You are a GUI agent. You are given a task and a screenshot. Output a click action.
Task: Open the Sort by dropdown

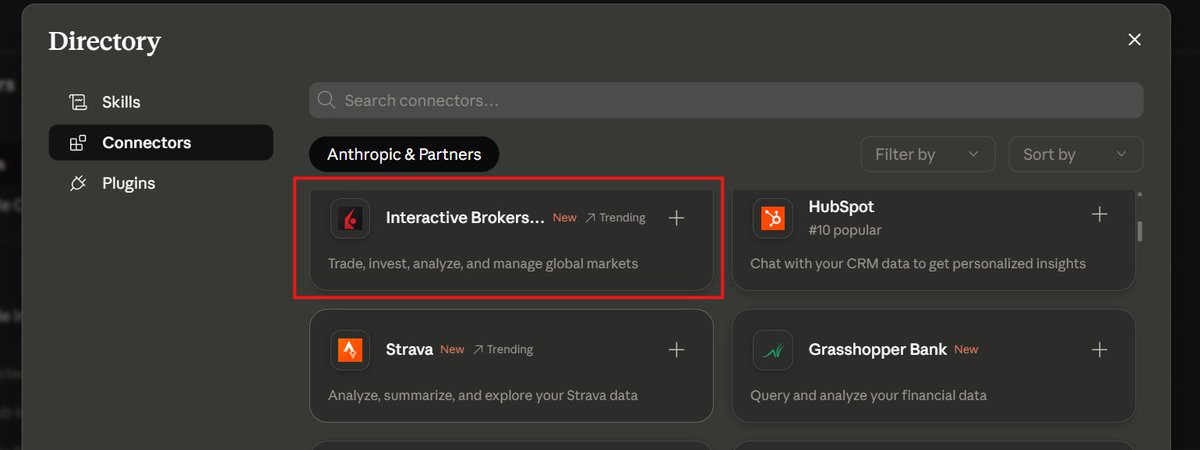[x=1076, y=154]
